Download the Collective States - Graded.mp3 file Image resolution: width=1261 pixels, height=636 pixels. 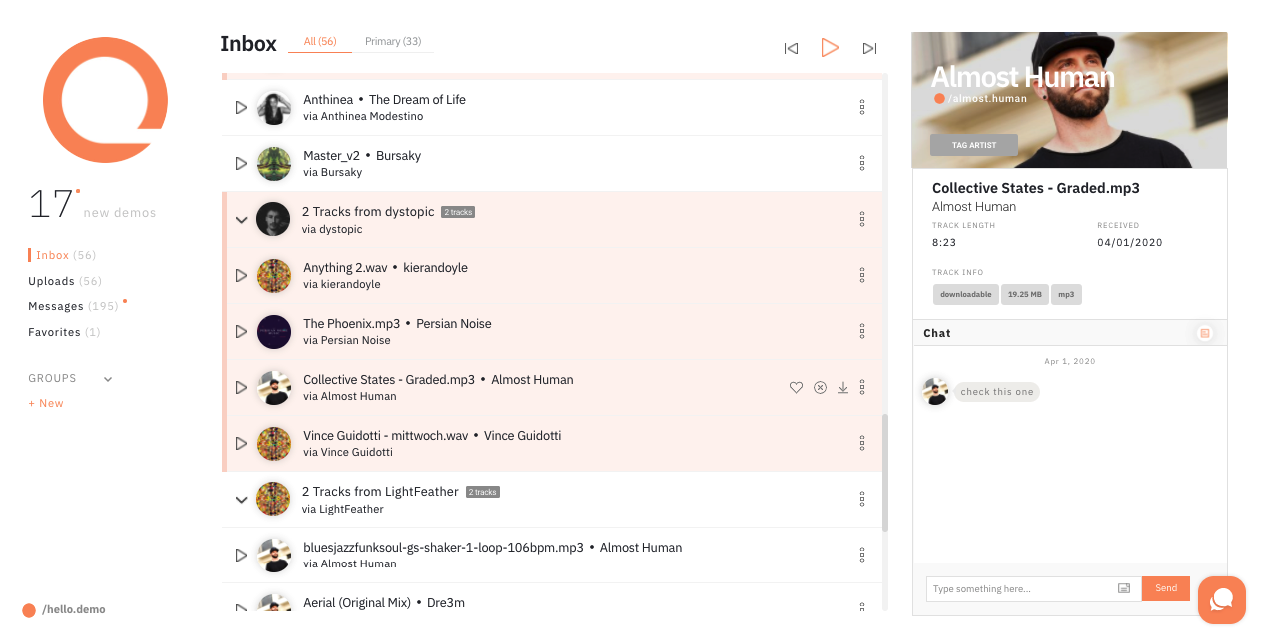pyautogui.click(x=843, y=387)
